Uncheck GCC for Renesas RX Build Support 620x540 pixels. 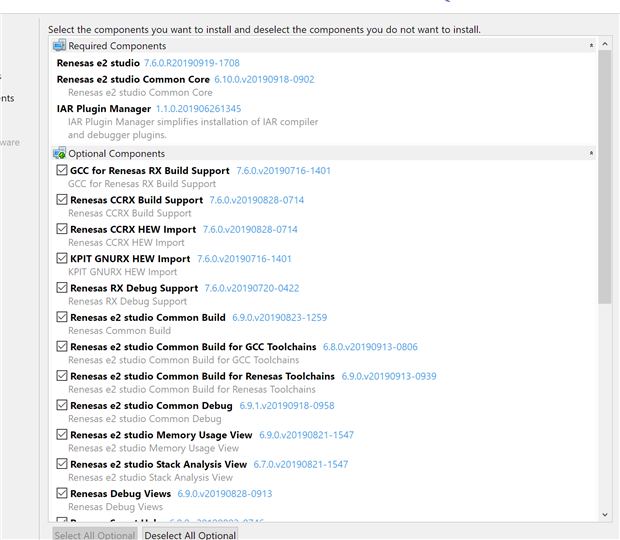coord(62,170)
